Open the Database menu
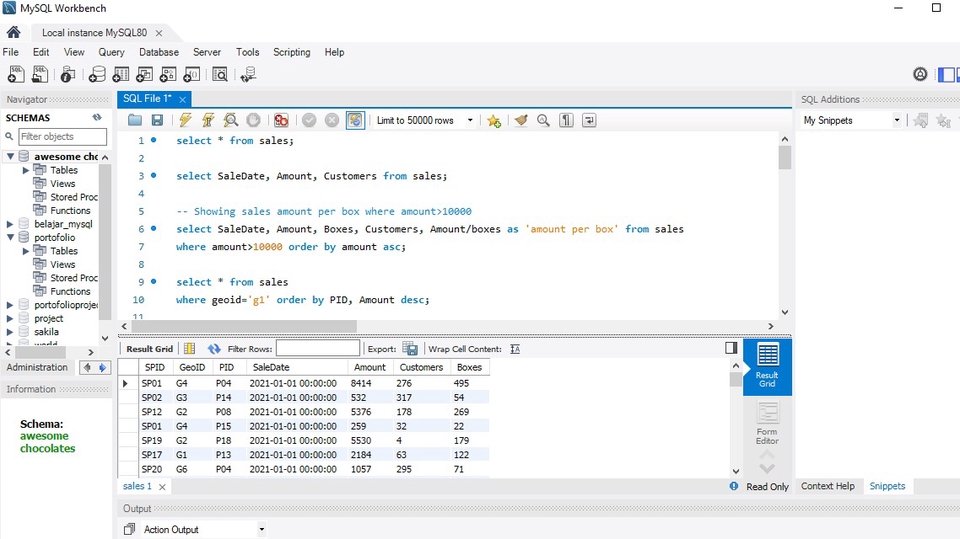 tap(159, 52)
